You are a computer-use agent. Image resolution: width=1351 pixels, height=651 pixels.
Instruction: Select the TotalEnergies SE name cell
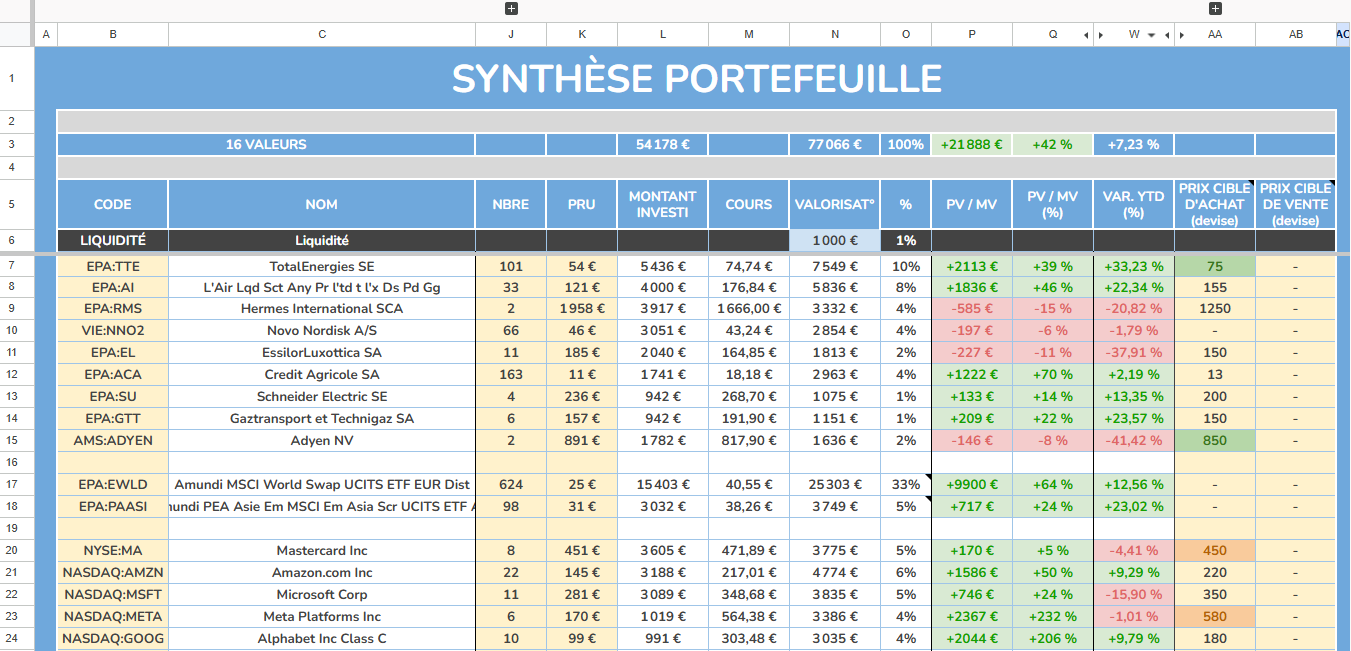point(322,267)
